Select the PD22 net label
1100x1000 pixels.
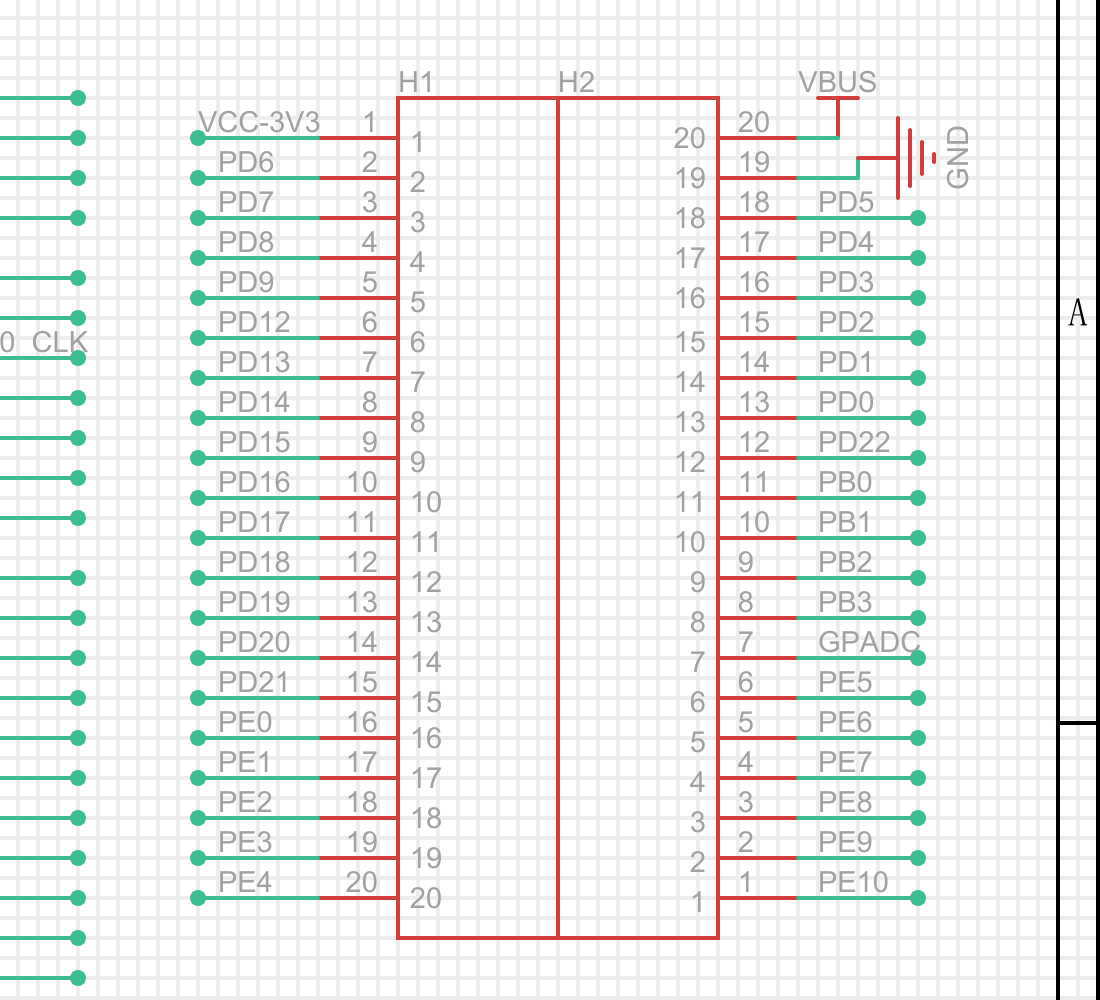coord(854,442)
